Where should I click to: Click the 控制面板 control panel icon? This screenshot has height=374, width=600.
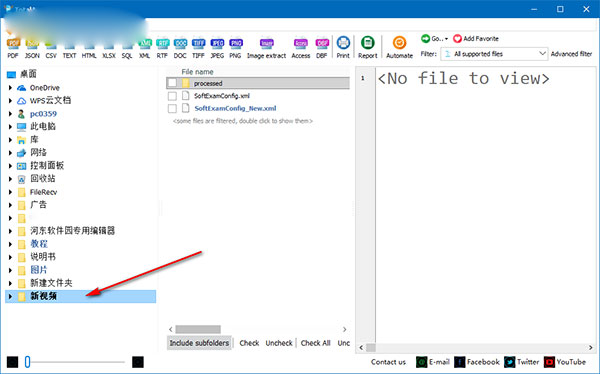point(21,166)
